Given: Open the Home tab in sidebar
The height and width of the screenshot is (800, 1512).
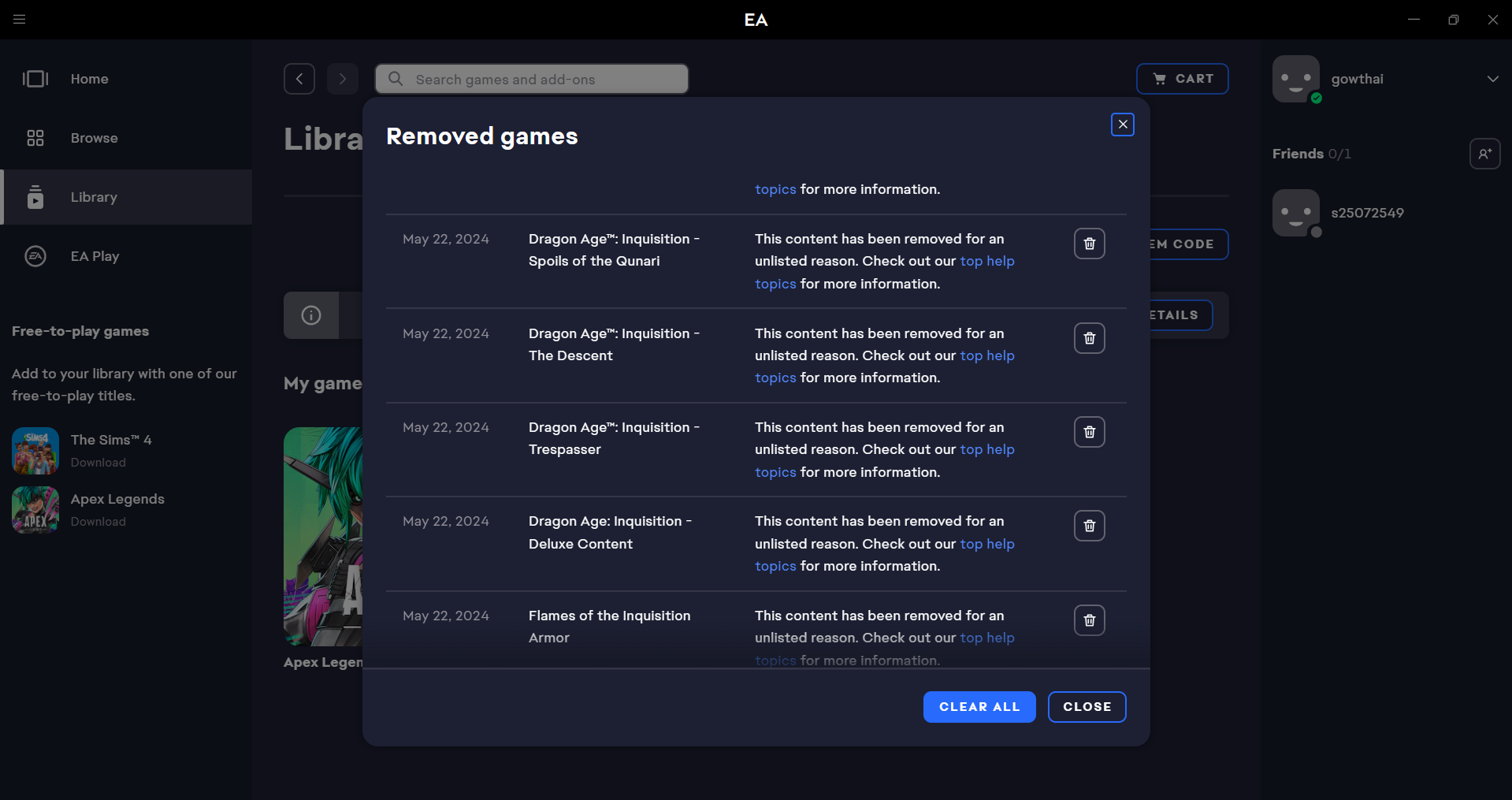Looking at the screenshot, I should (x=89, y=79).
